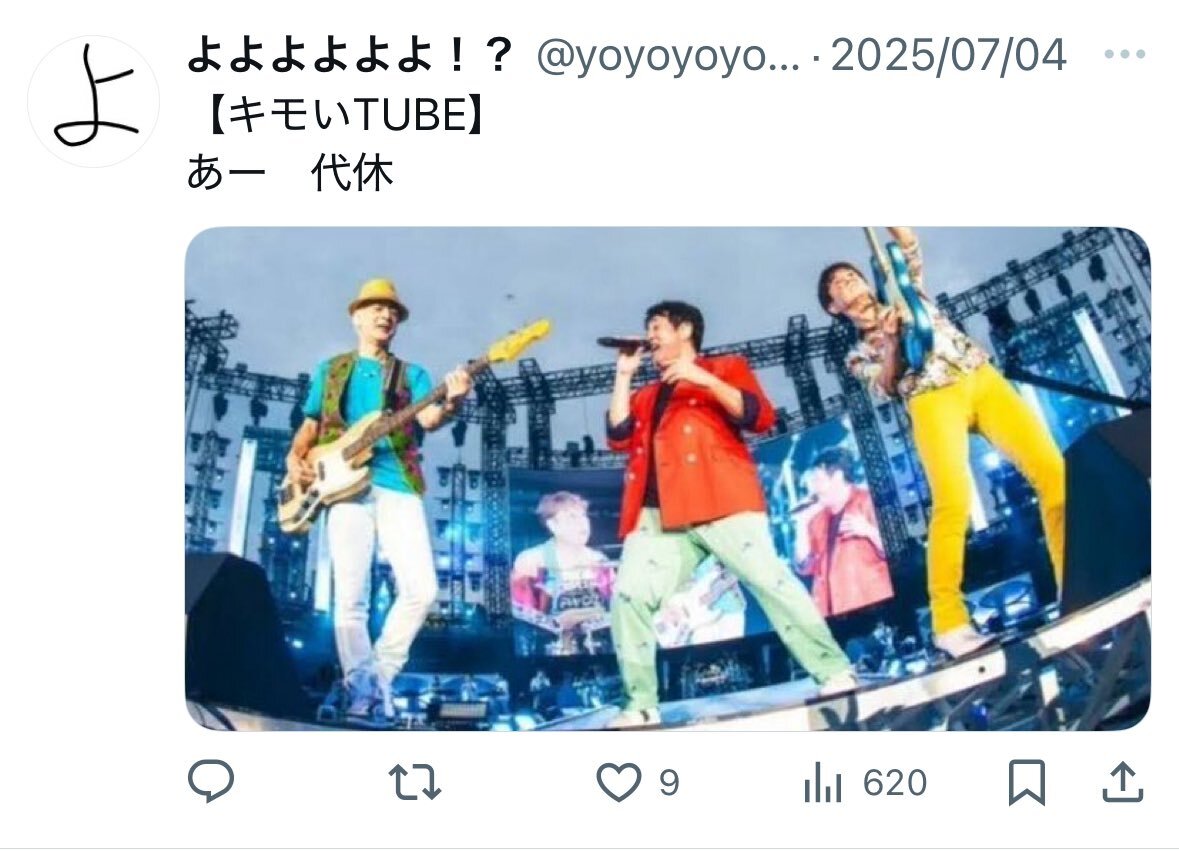Open tweet via 2025/07/04 timestamp

point(948,55)
